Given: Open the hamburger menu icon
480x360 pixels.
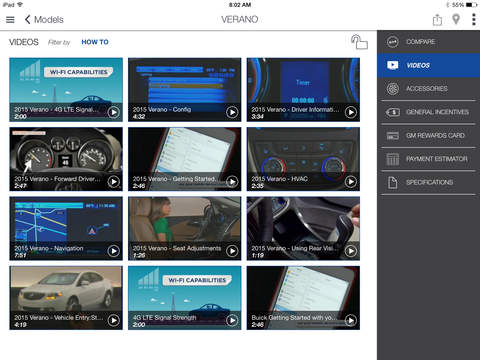Looking at the screenshot, I should (10, 20).
